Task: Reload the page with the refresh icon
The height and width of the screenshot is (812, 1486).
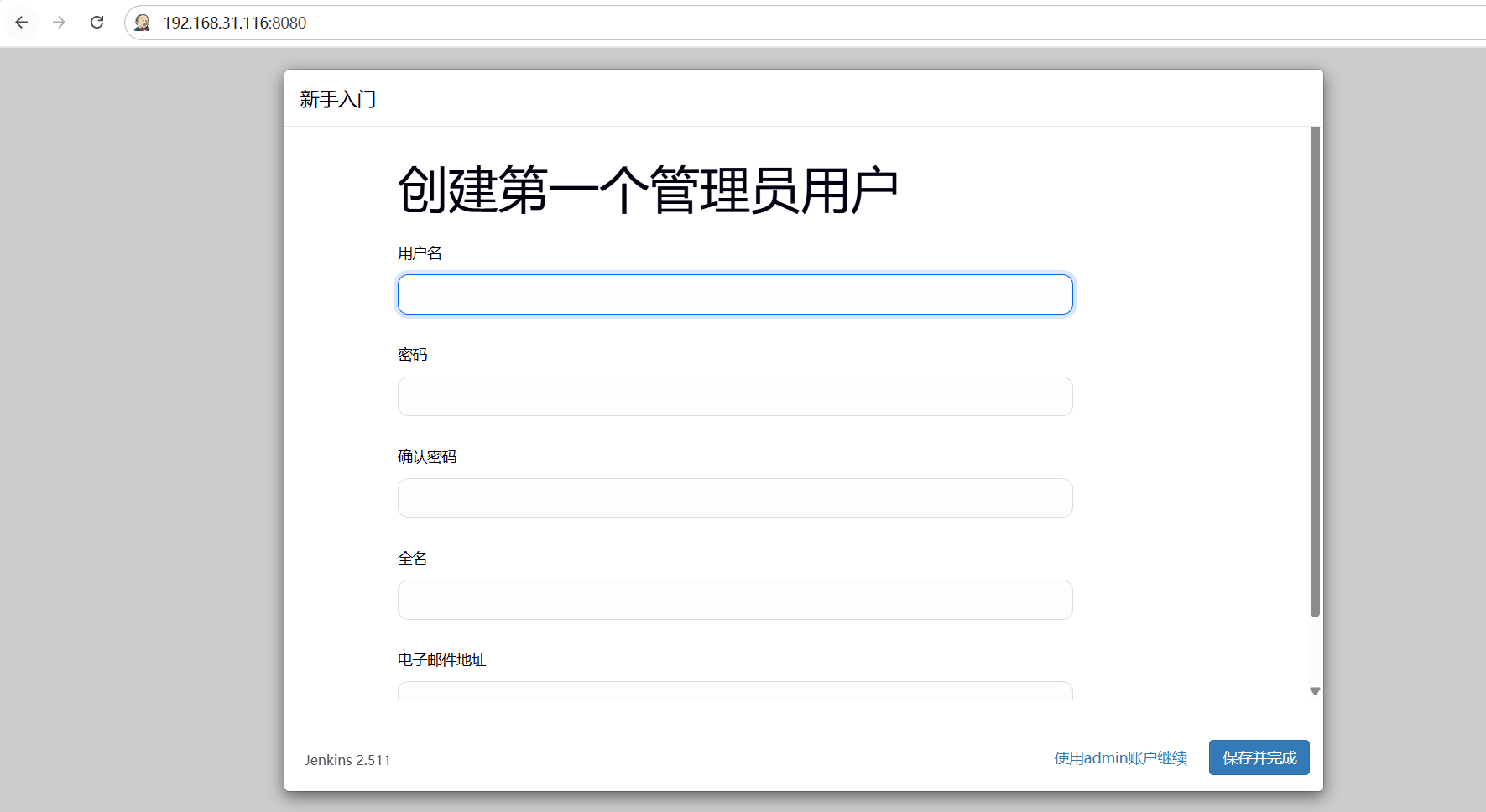Action: [x=97, y=23]
